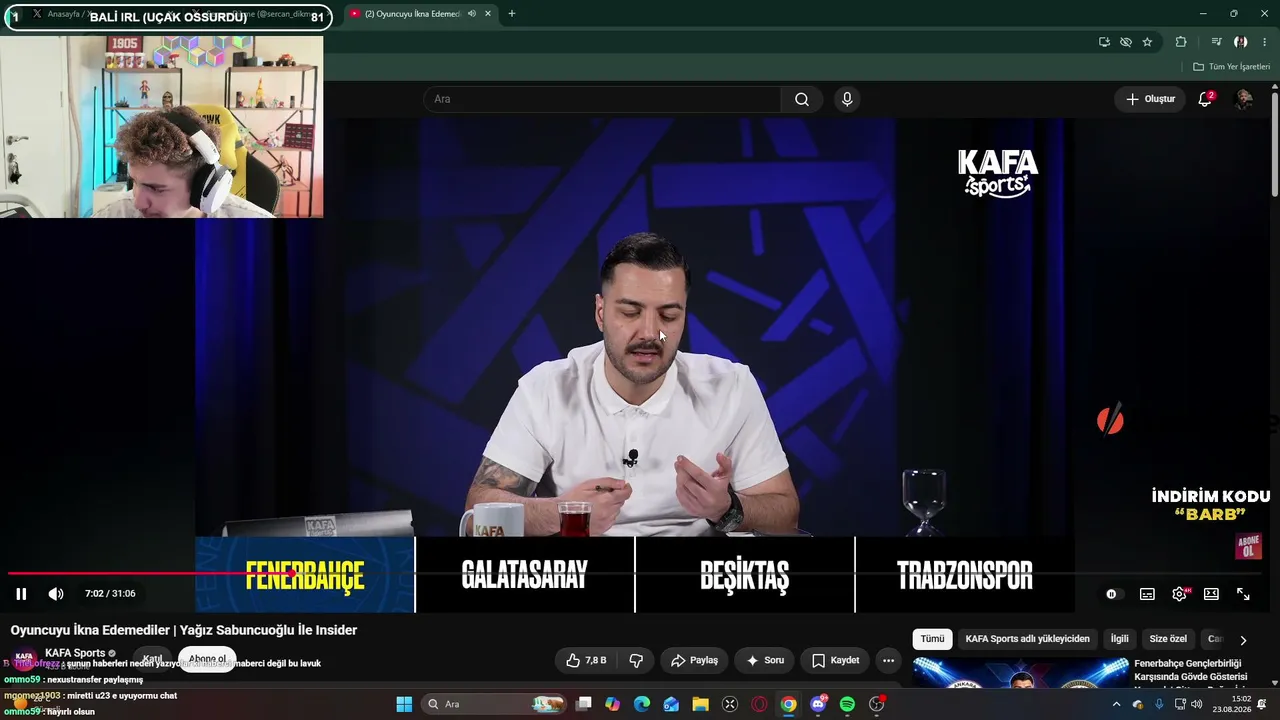
Task: Click the video title Oyuncuyu İkna Edemediler
Action: (x=184, y=630)
